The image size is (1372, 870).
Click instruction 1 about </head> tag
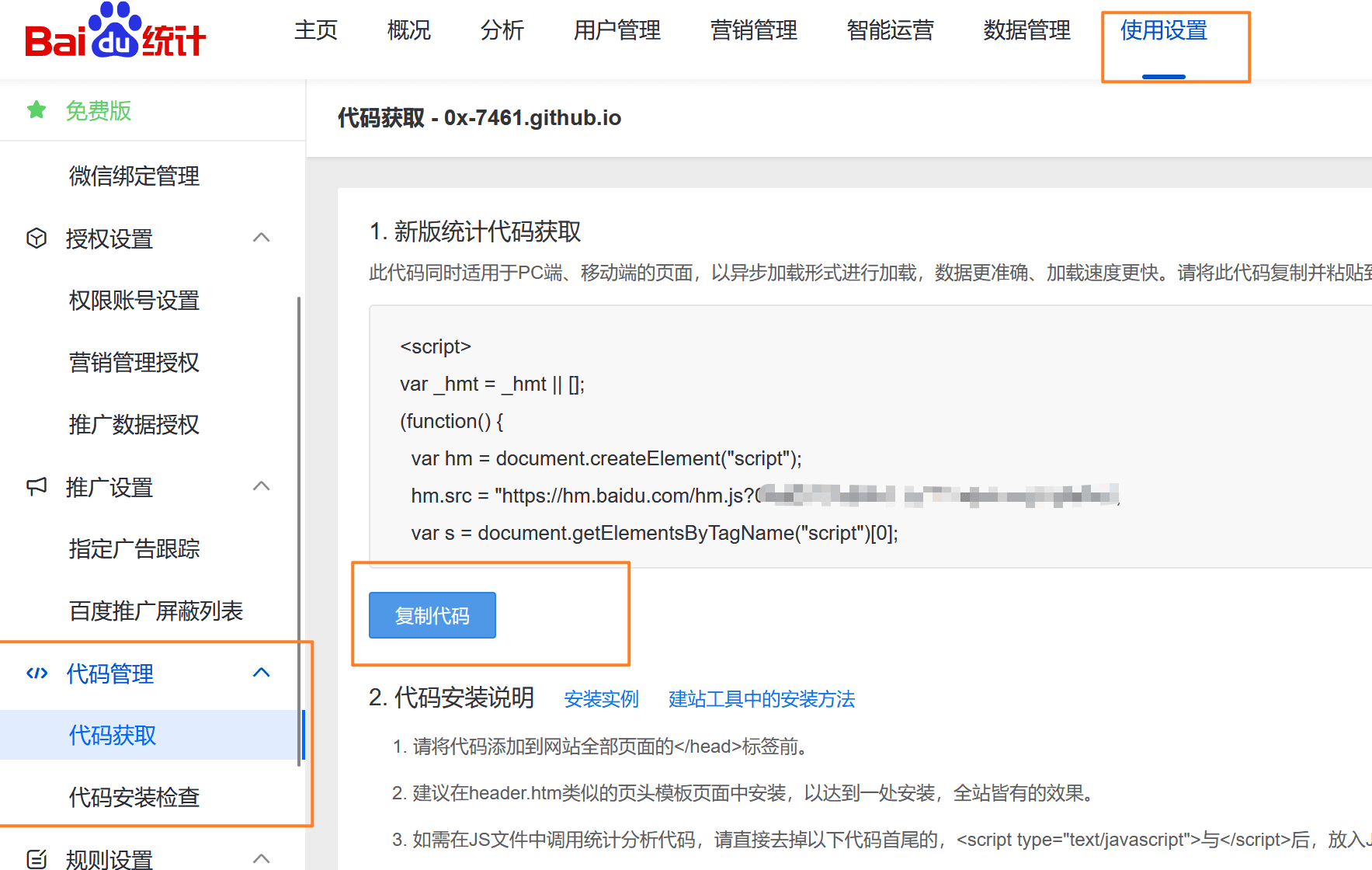coord(603,746)
